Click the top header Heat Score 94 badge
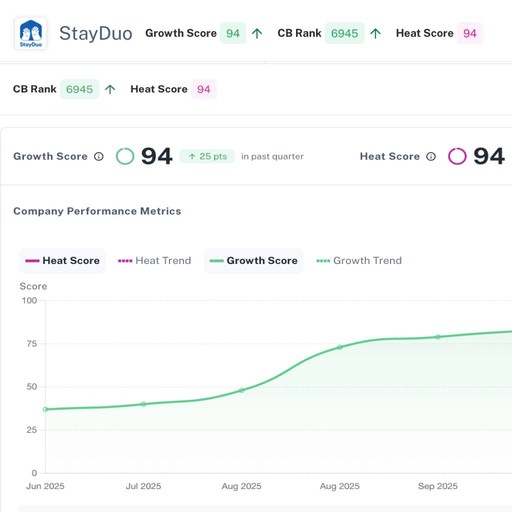The image size is (512, 512). tap(470, 33)
